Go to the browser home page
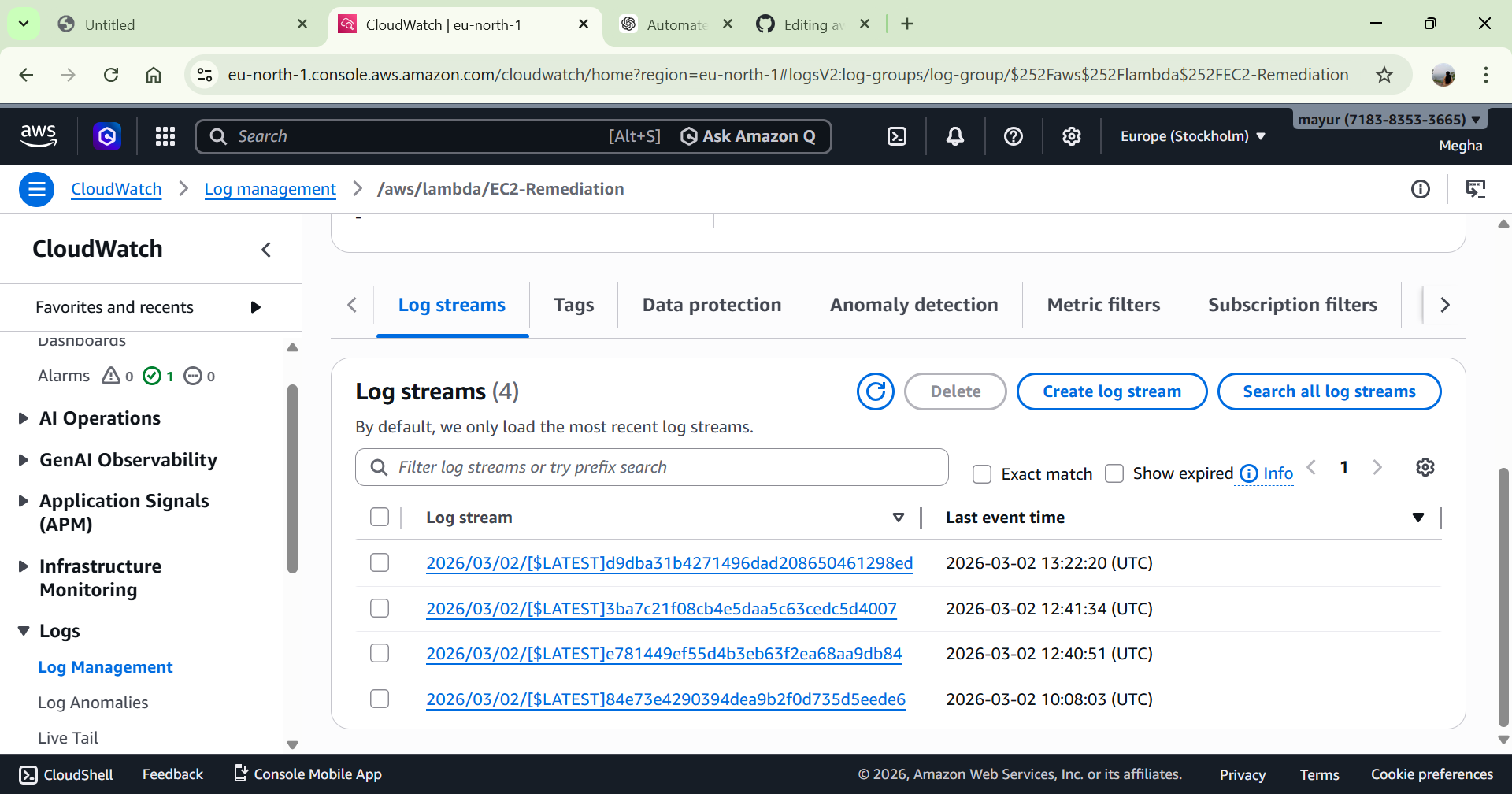The height and width of the screenshot is (794, 1512). point(154,75)
